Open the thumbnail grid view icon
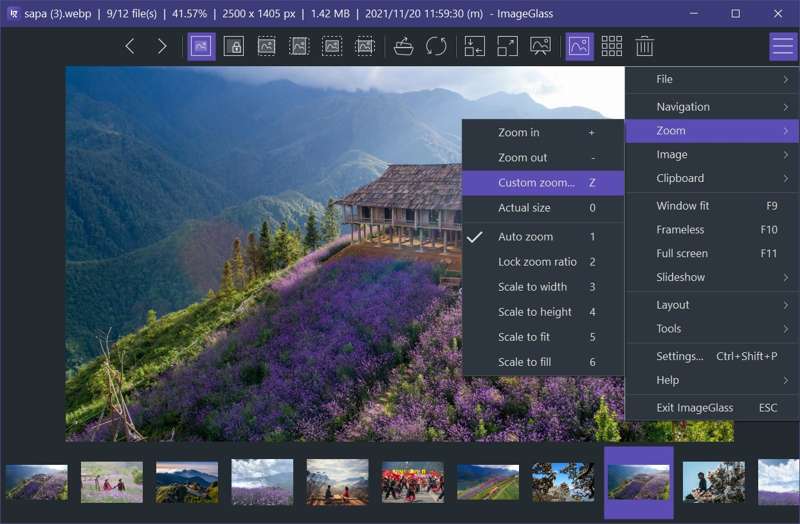 click(x=612, y=47)
